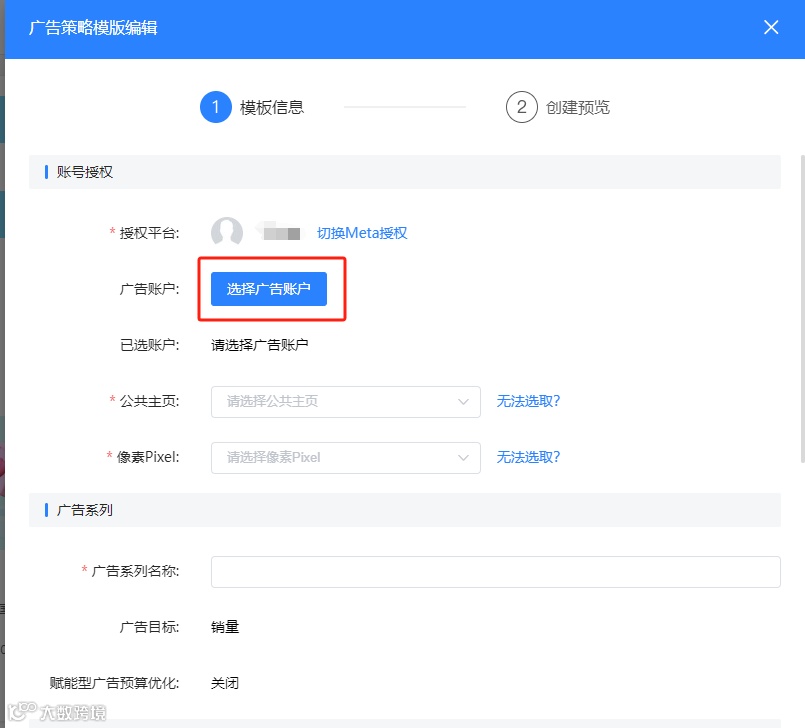
Task: Click the avatar beside 授权平台
Action: (x=227, y=232)
